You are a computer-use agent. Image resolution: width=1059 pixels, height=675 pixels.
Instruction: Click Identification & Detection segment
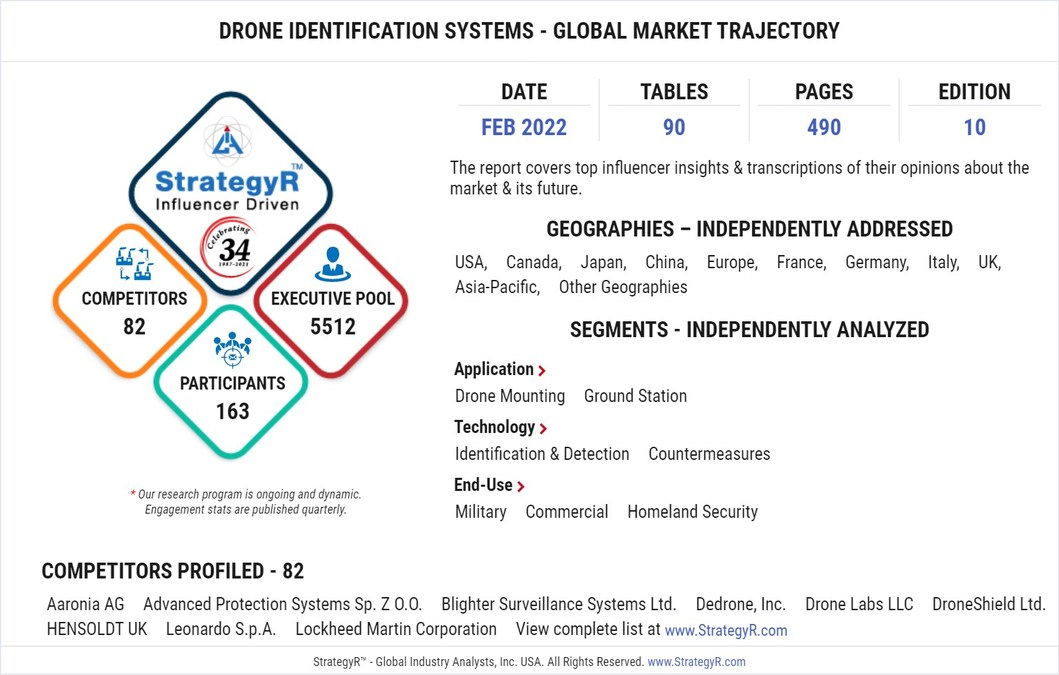click(542, 454)
